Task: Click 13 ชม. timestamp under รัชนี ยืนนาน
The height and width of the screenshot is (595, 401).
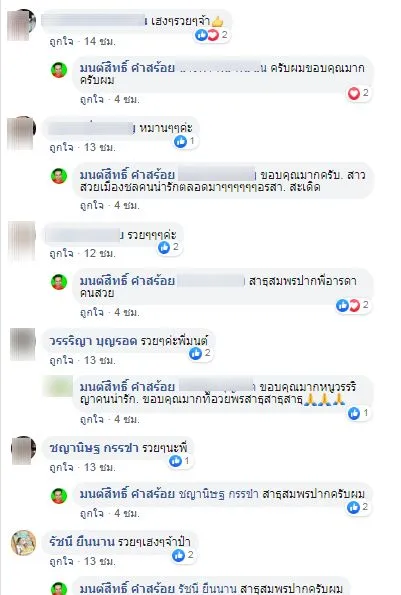Action: point(99,561)
